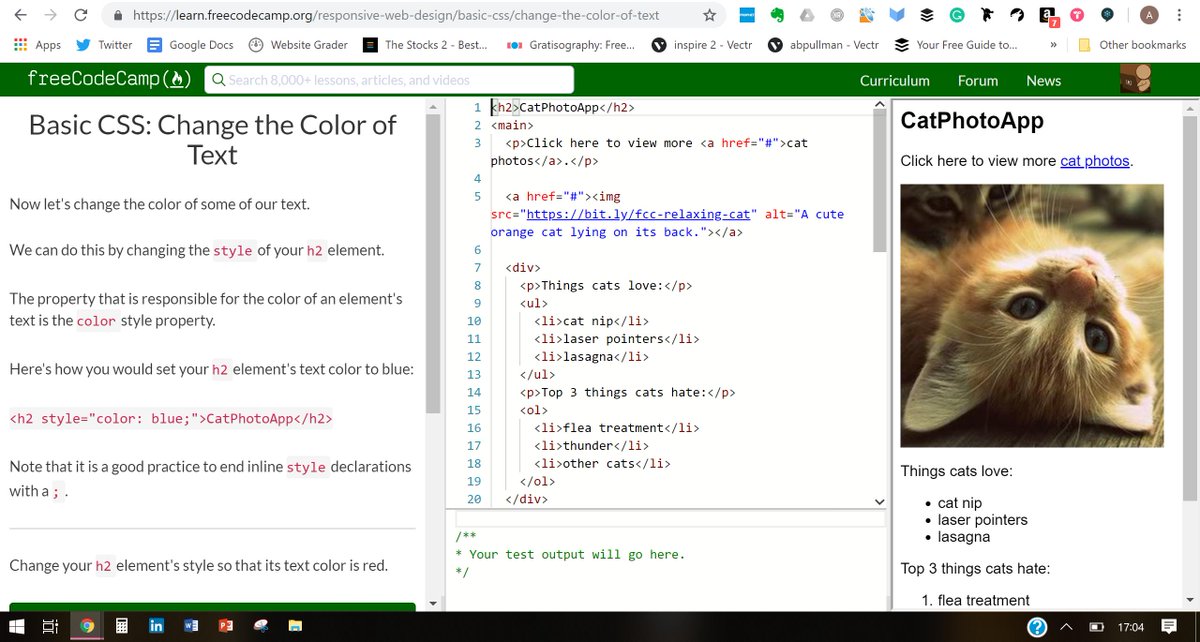Viewport: 1200px width, 642px height.
Task: Open Task View on the taskbar
Action: (x=49, y=627)
